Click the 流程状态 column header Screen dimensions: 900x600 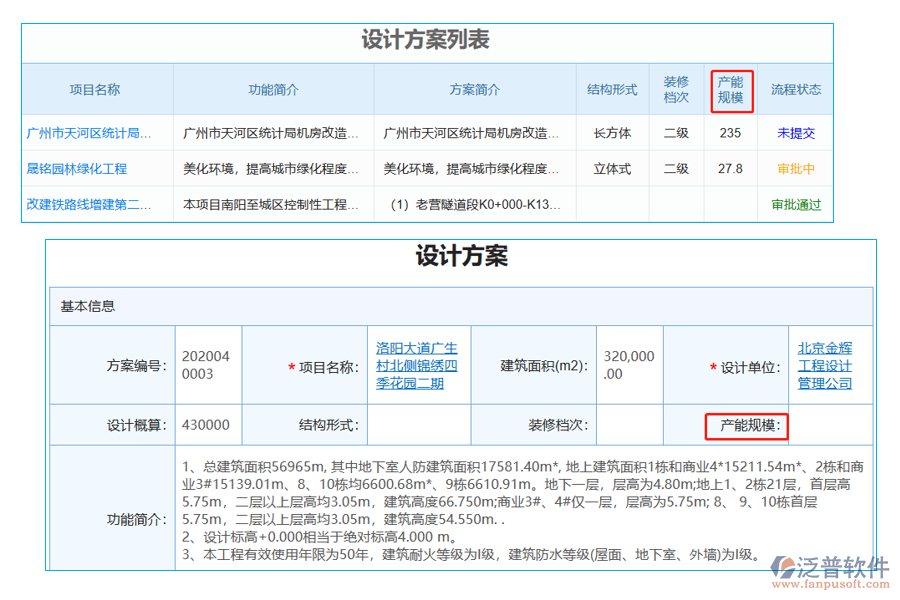click(x=794, y=89)
